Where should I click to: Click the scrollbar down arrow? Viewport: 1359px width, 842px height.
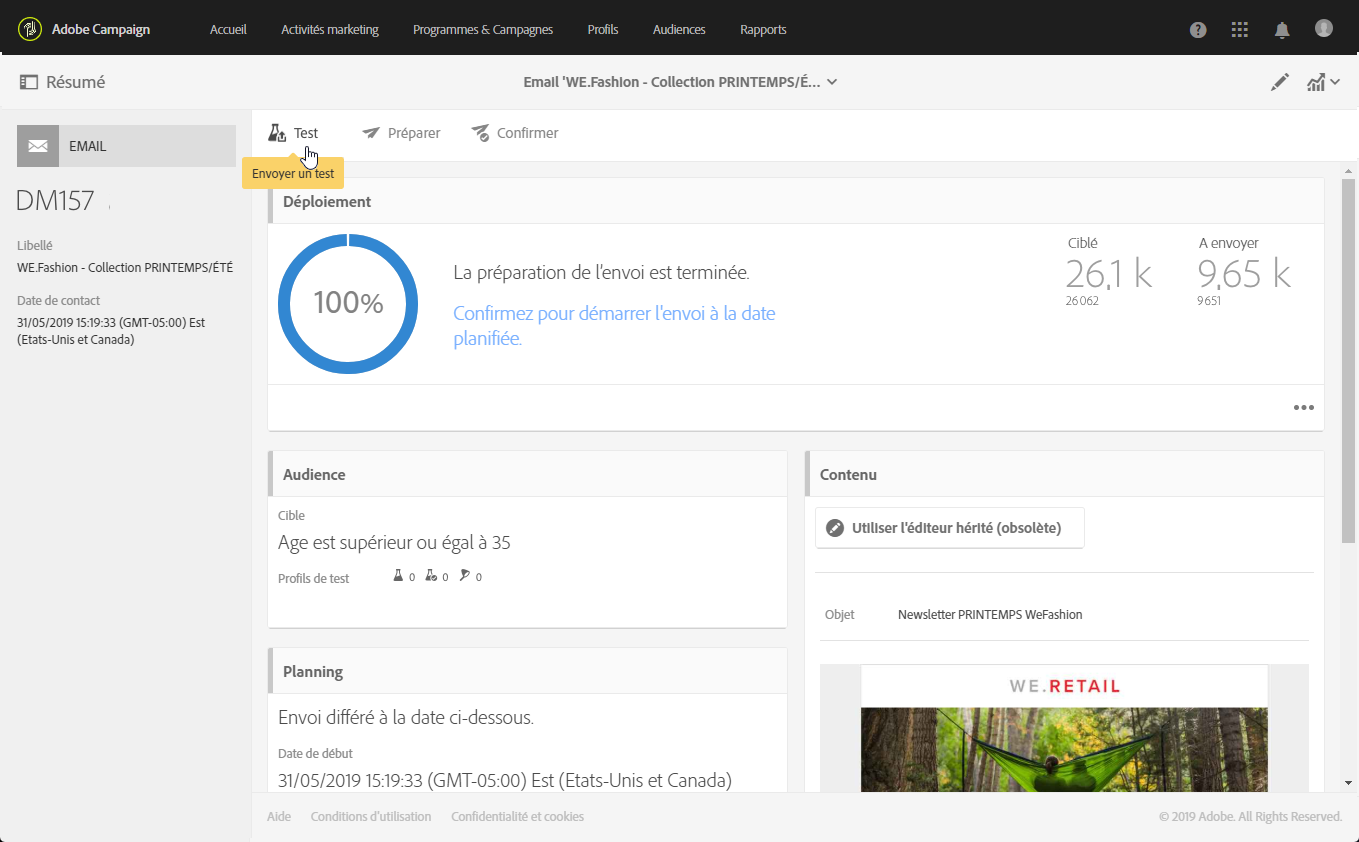(x=1349, y=782)
